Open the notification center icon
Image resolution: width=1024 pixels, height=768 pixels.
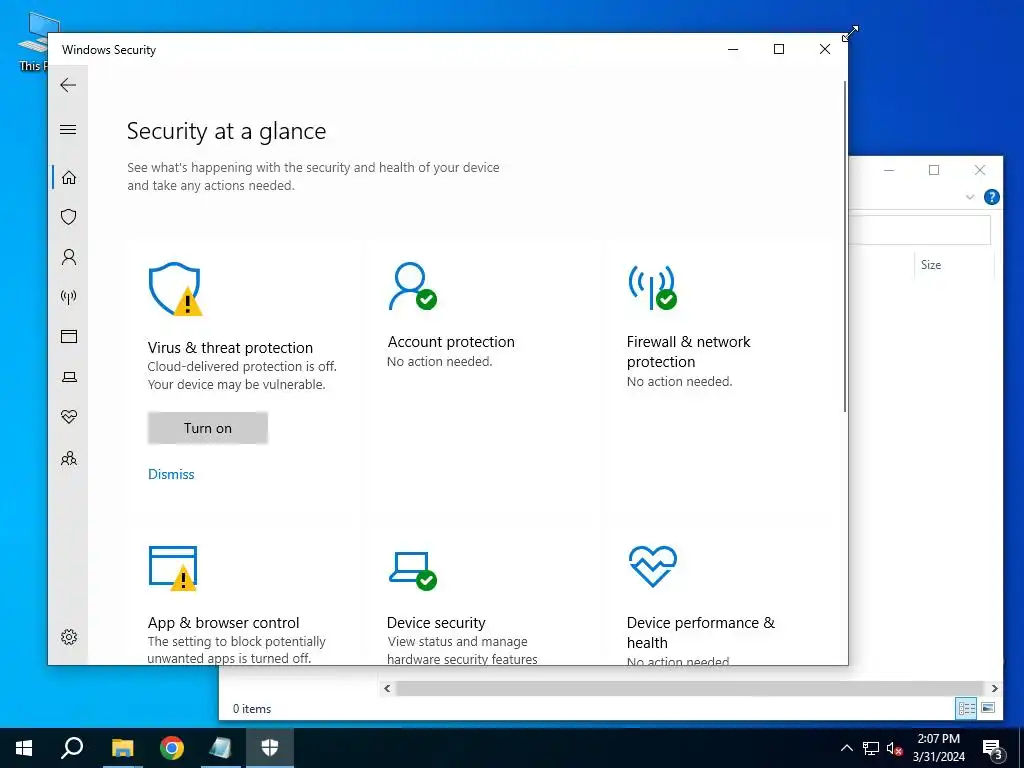(992, 748)
